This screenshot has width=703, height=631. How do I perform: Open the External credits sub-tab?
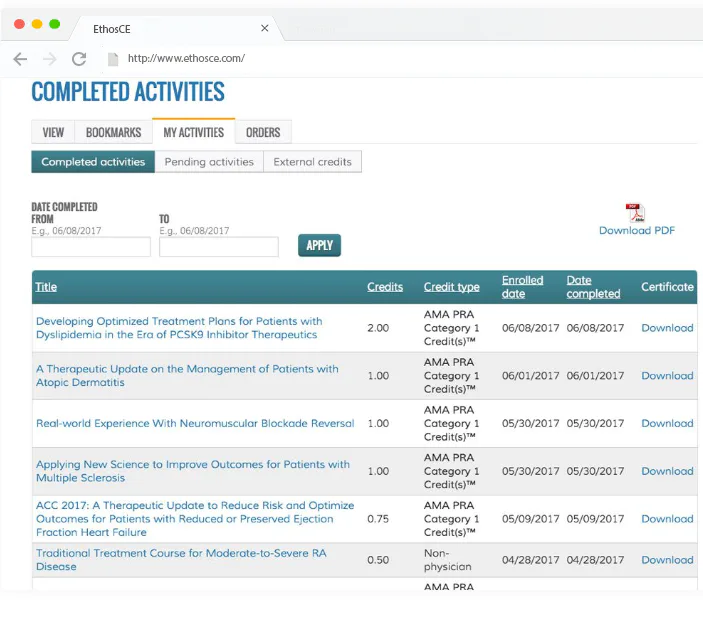click(312, 162)
